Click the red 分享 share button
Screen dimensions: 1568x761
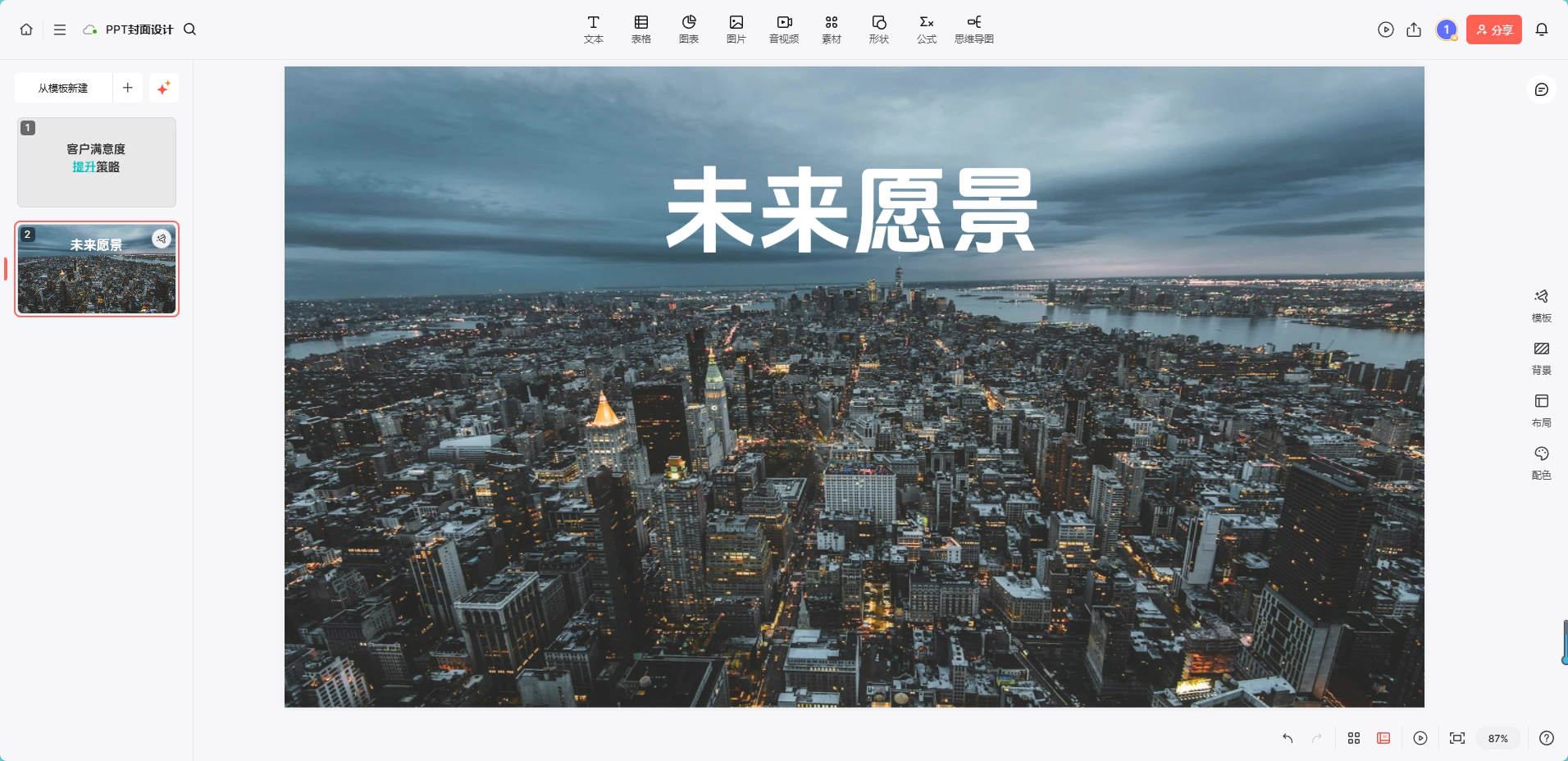point(1494,30)
